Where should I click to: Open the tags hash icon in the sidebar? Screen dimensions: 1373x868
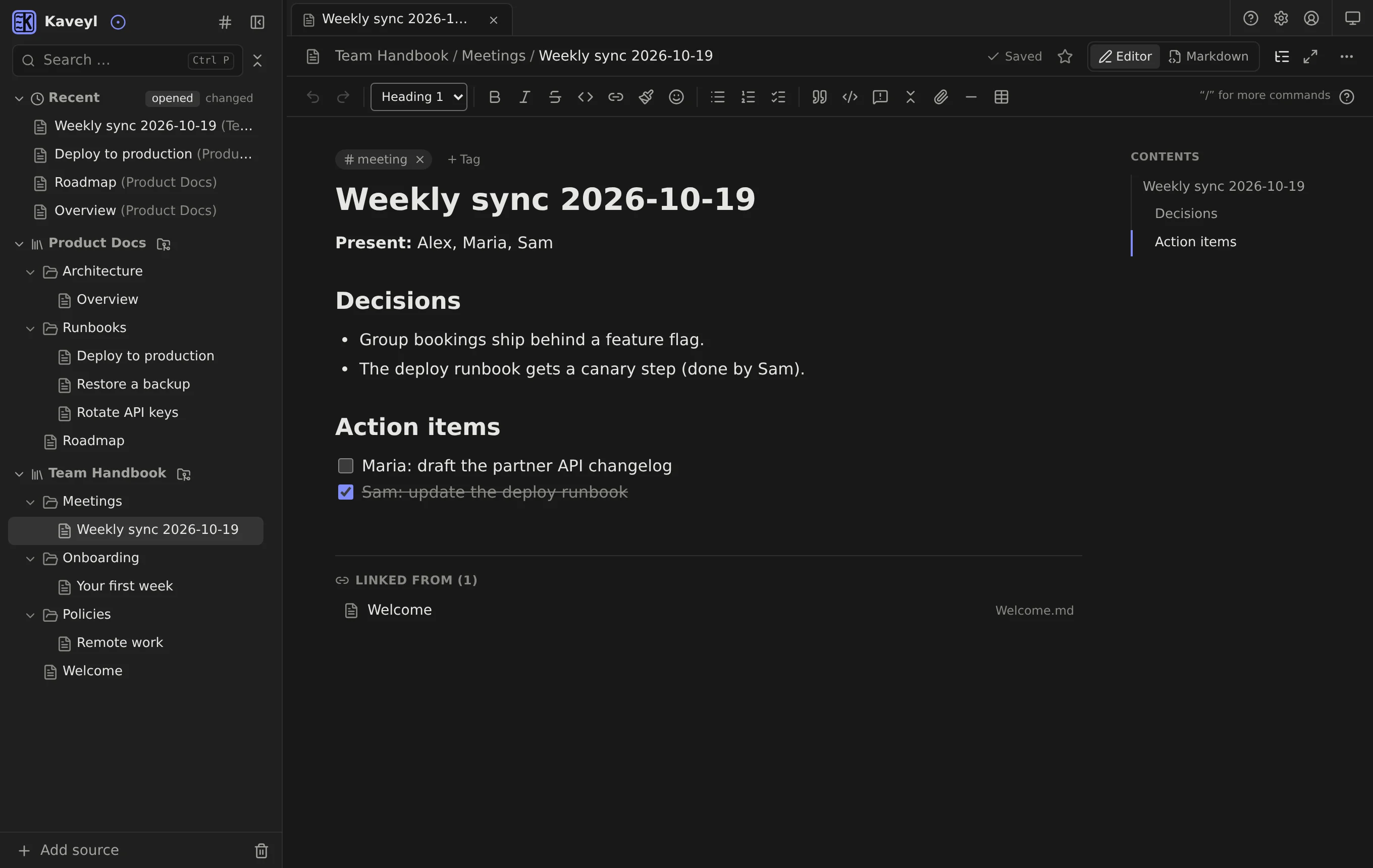tap(225, 22)
